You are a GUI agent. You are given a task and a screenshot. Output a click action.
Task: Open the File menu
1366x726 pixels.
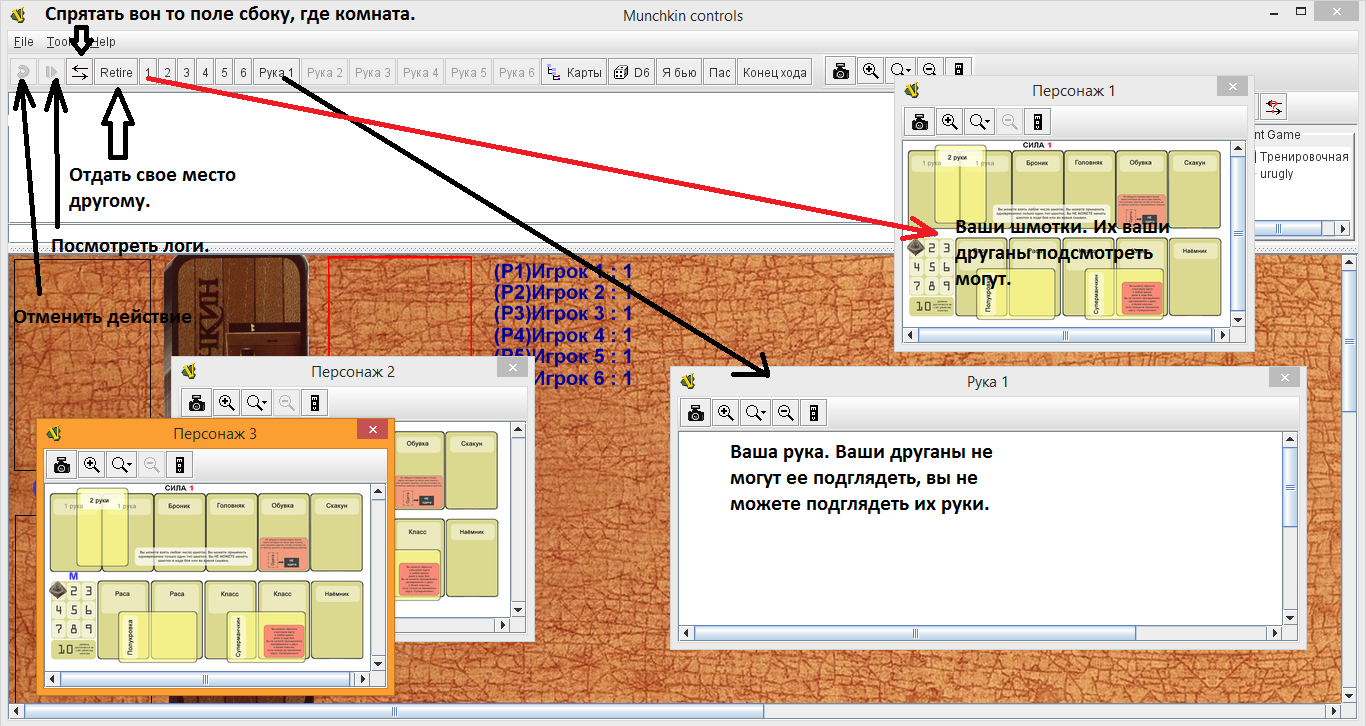[x=24, y=42]
